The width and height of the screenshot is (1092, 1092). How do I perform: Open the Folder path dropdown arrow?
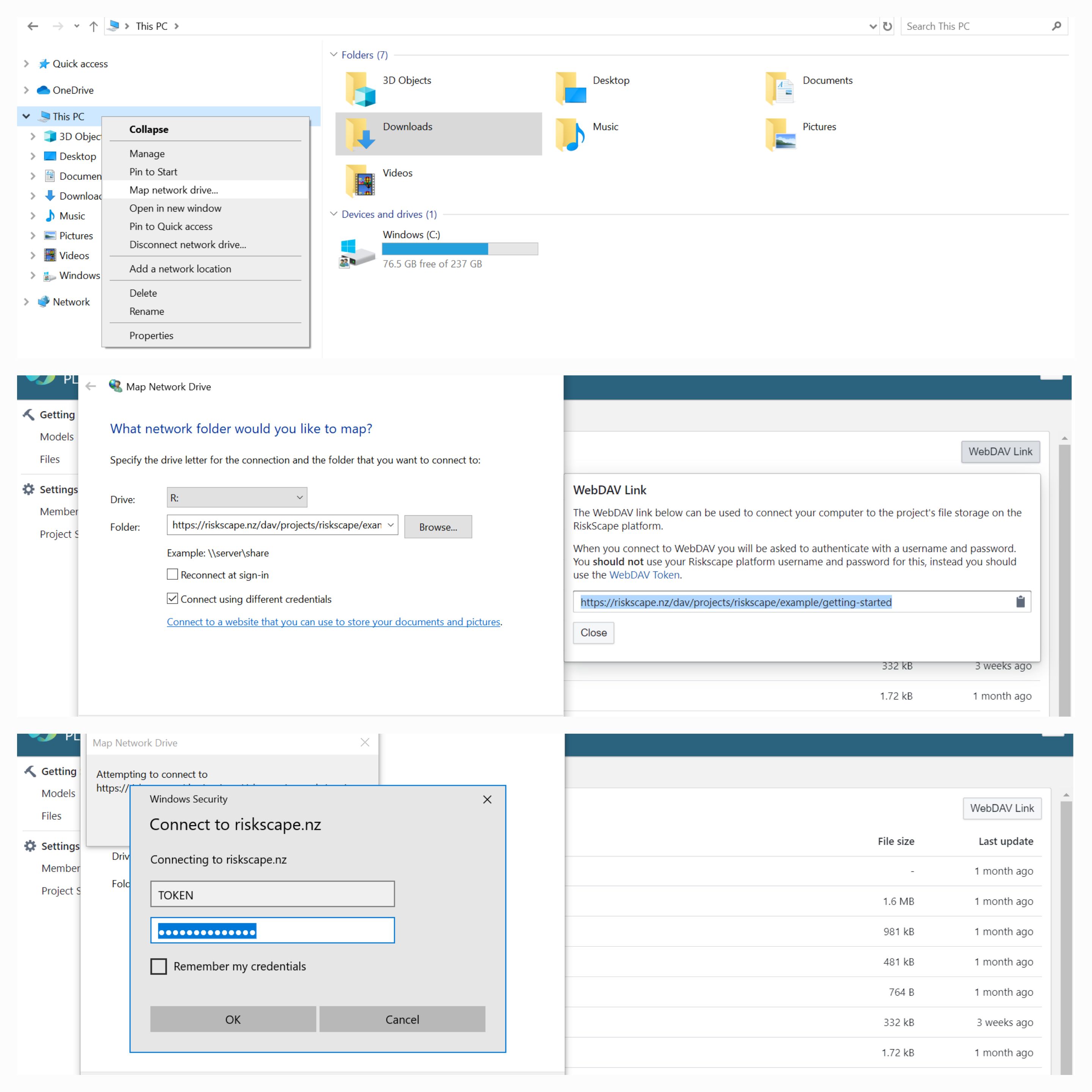[x=391, y=525]
